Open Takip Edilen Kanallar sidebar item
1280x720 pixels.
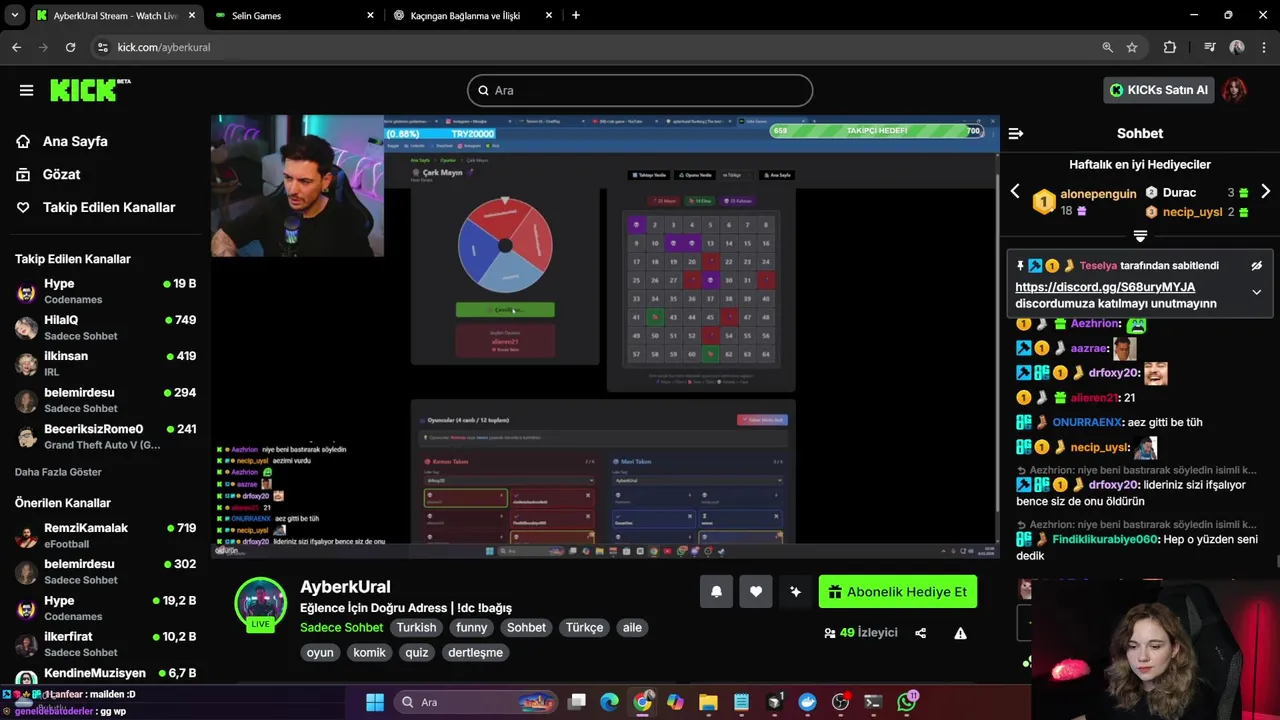click(109, 207)
